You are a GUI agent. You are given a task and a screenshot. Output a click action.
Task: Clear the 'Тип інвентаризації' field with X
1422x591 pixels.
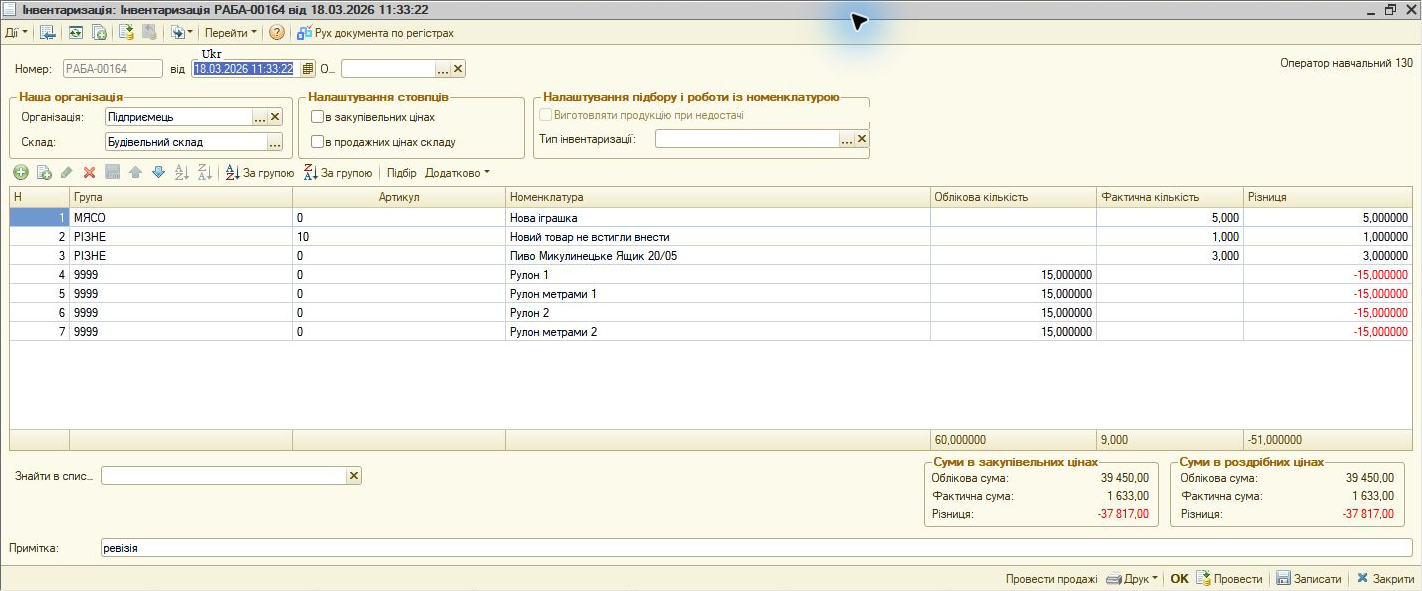pyautogui.click(x=862, y=139)
